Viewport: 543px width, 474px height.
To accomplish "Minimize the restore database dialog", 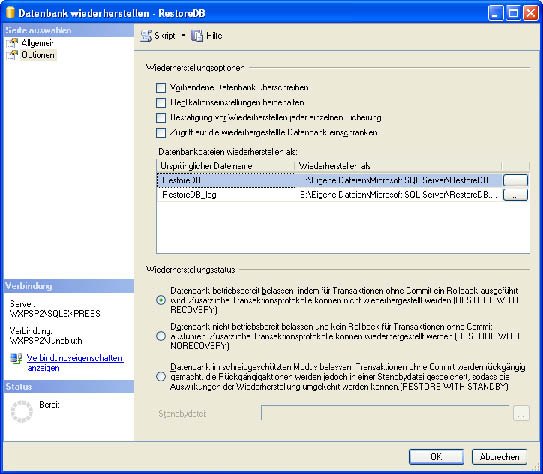I will click(x=496, y=13).
